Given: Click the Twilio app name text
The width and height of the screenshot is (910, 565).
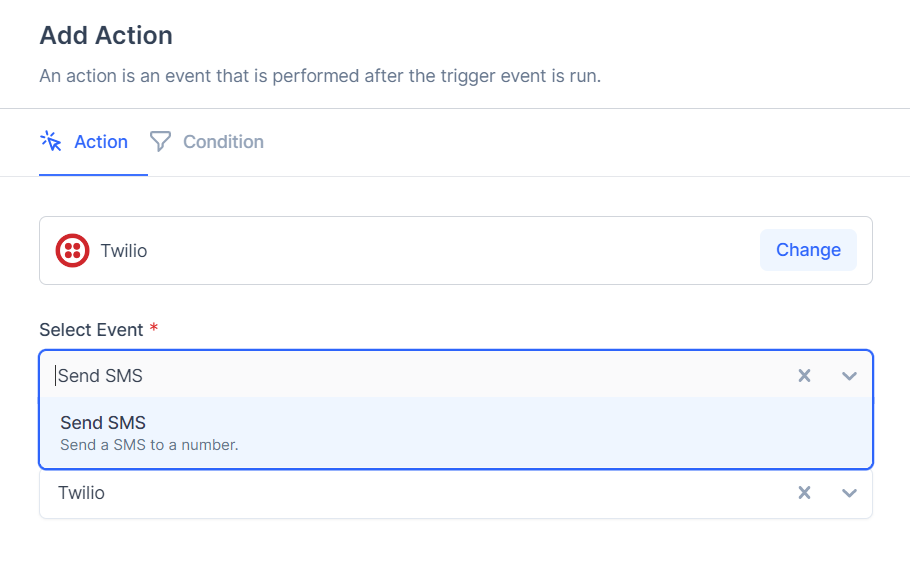Looking at the screenshot, I should (x=124, y=251).
